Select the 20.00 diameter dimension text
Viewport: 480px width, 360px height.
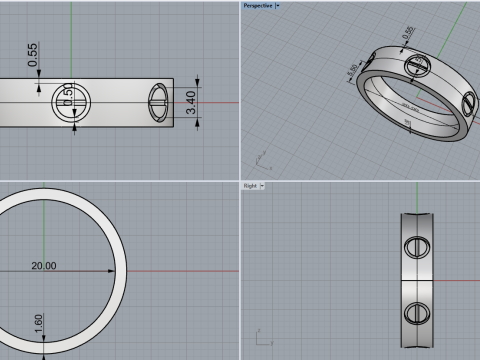44,266
